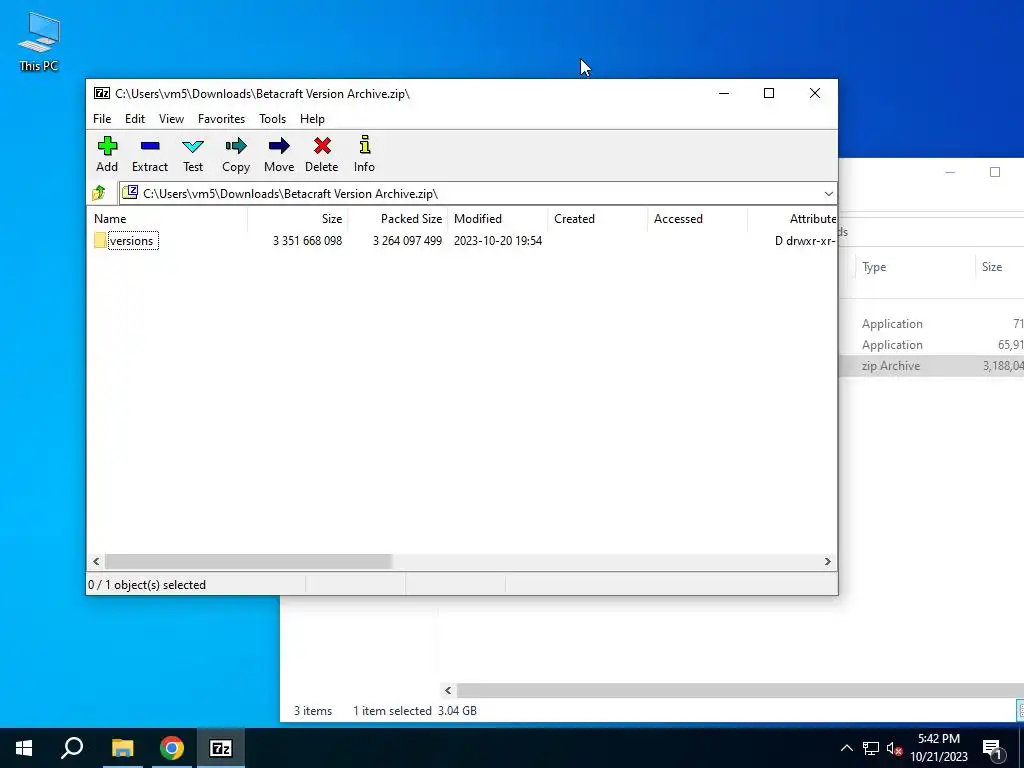Screen dimensions: 1024x768
Task: Click the 7-Zip scroll left arrow
Action: [96, 562]
